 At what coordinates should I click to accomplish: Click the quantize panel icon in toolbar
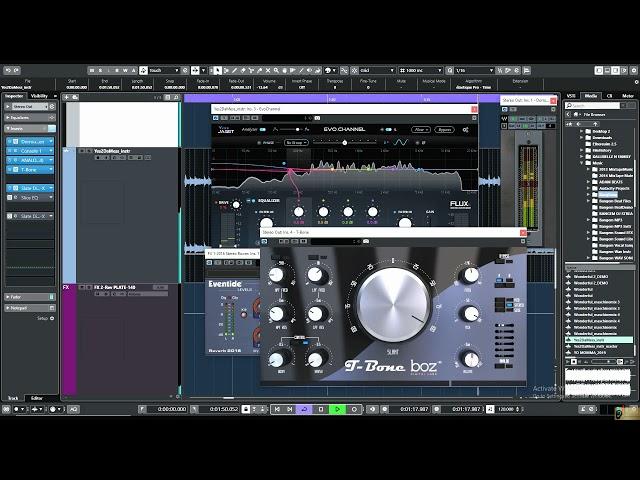(527, 70)
